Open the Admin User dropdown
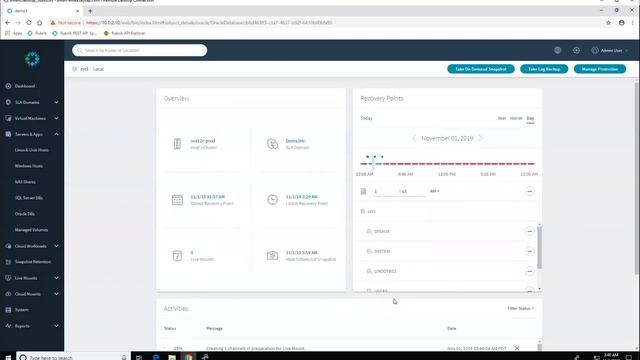640x360 pixels. pyautogui.click(x=610, y=51)
